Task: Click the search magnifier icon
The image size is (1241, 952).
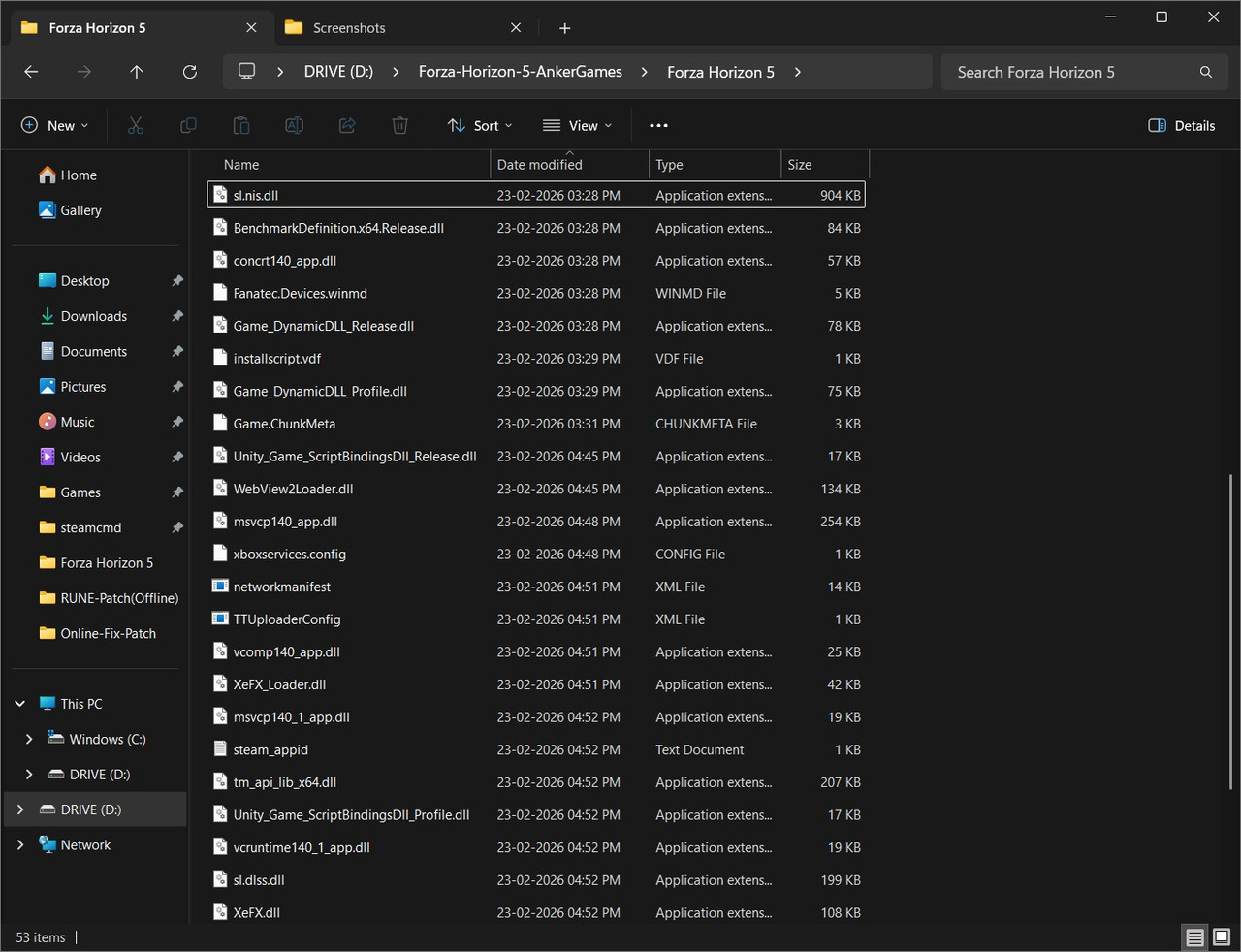Action: pyautogui.click(x=1206, y=72)
